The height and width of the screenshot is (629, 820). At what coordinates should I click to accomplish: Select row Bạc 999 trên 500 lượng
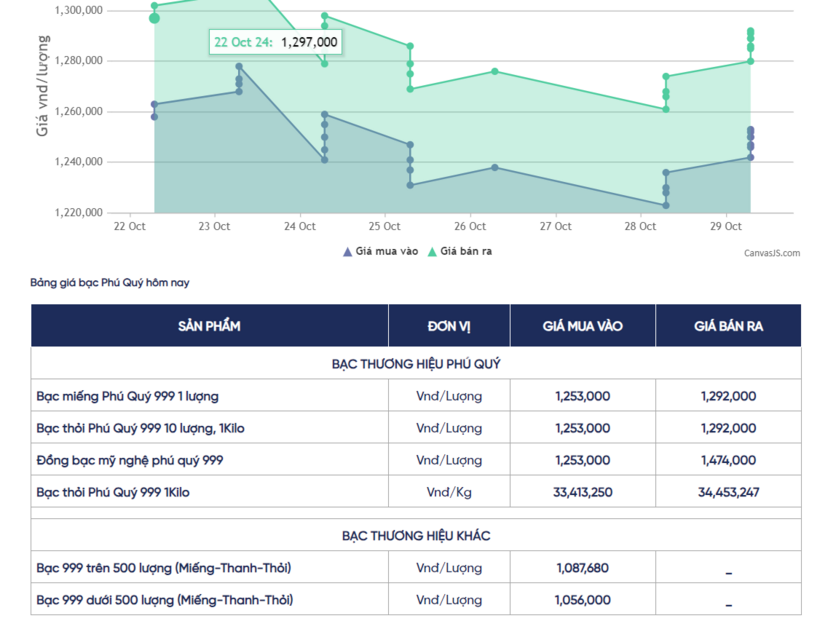click(x=416, y=568)
